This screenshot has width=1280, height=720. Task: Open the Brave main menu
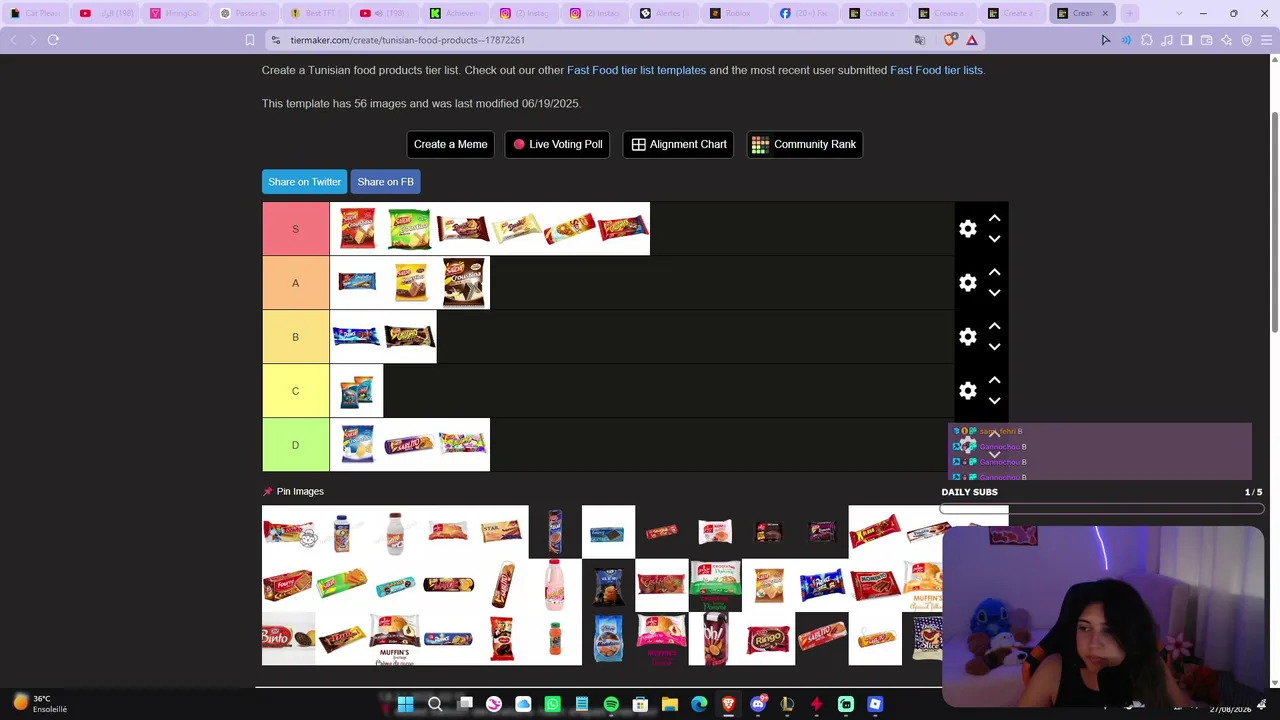click(1265, 40)
